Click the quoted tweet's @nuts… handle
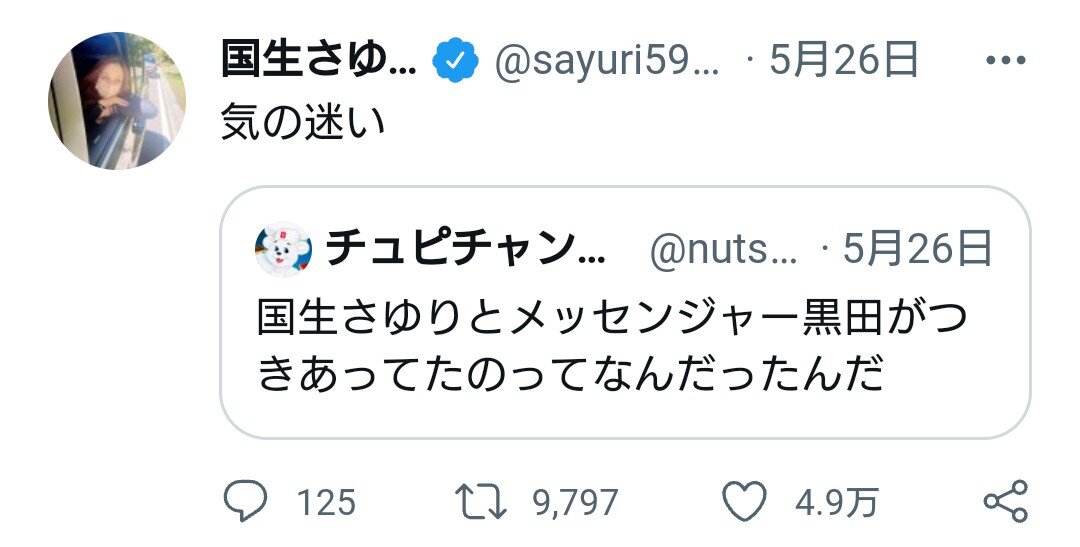Screen dimensions: 1080x547 pyautogui.click(x=724, y=250)
